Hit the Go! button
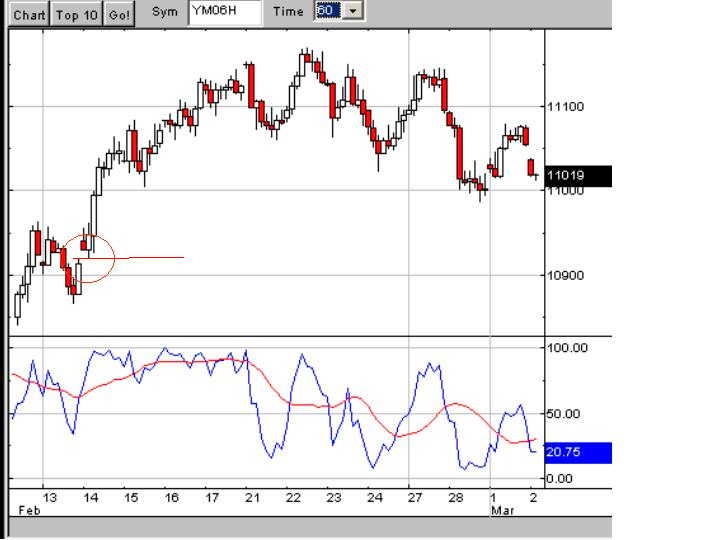 [119, 15]
